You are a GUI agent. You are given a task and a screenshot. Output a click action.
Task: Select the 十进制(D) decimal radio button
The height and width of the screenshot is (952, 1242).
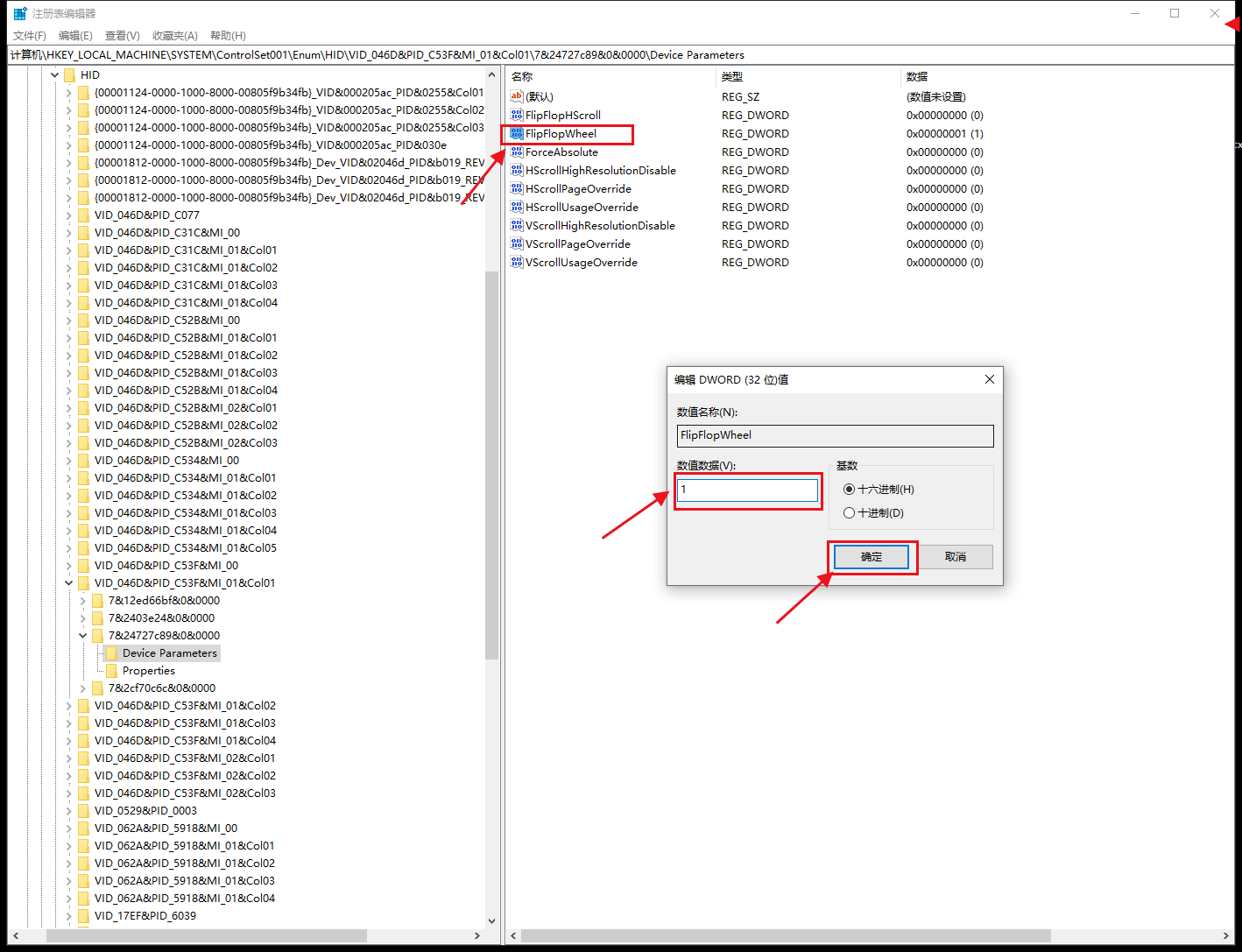click(x=849, y=512)
